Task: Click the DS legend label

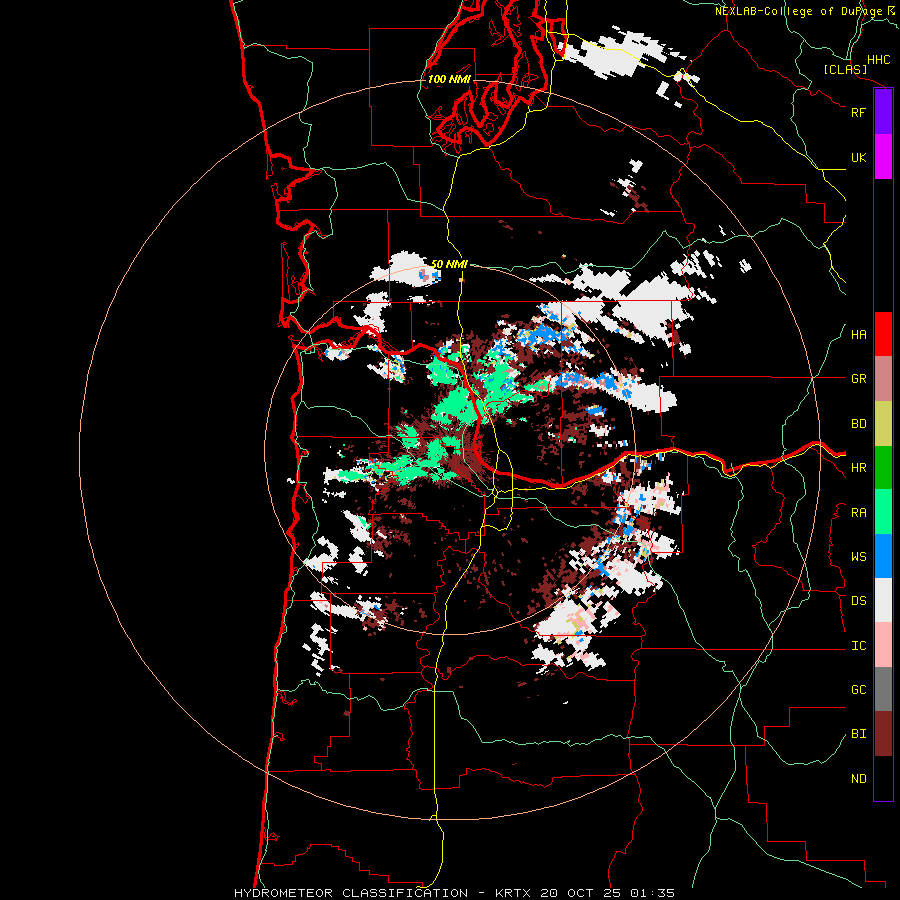Action: coord(858,601)
